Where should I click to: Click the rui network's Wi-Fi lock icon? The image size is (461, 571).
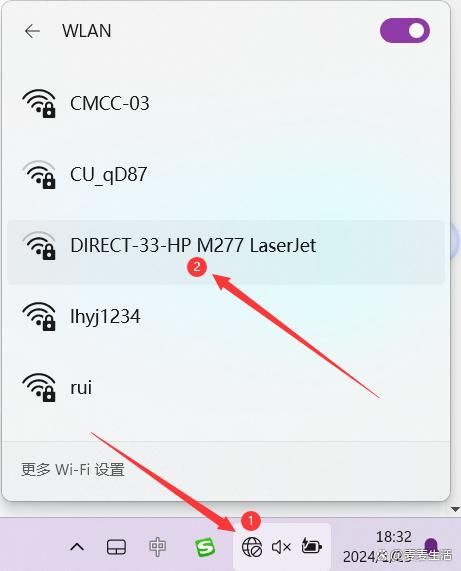click(x=39, y=387)
